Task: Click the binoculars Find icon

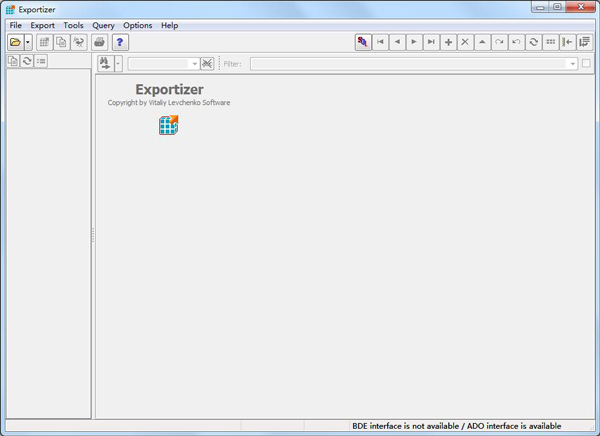Action: 106,64
